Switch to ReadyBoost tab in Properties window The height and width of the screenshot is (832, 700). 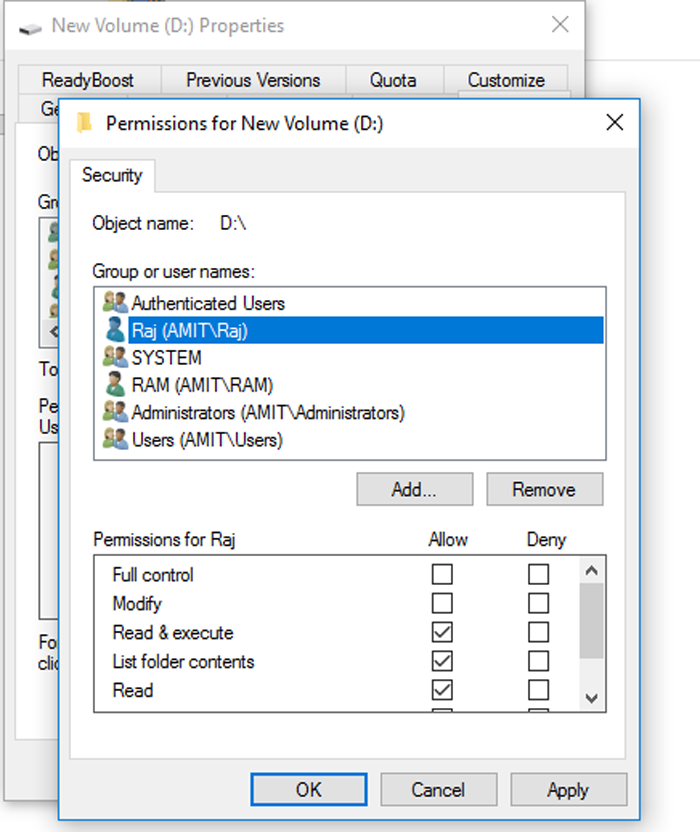(88, 80)
